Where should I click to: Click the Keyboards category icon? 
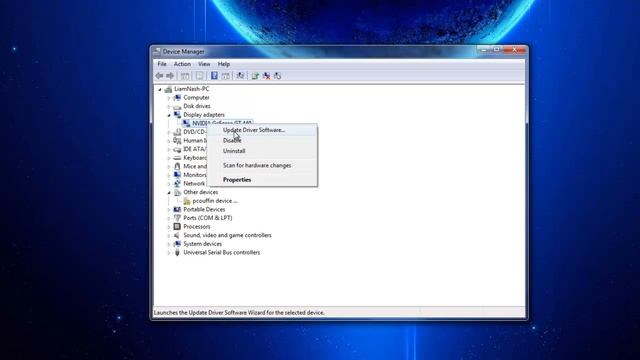(177, 158)
